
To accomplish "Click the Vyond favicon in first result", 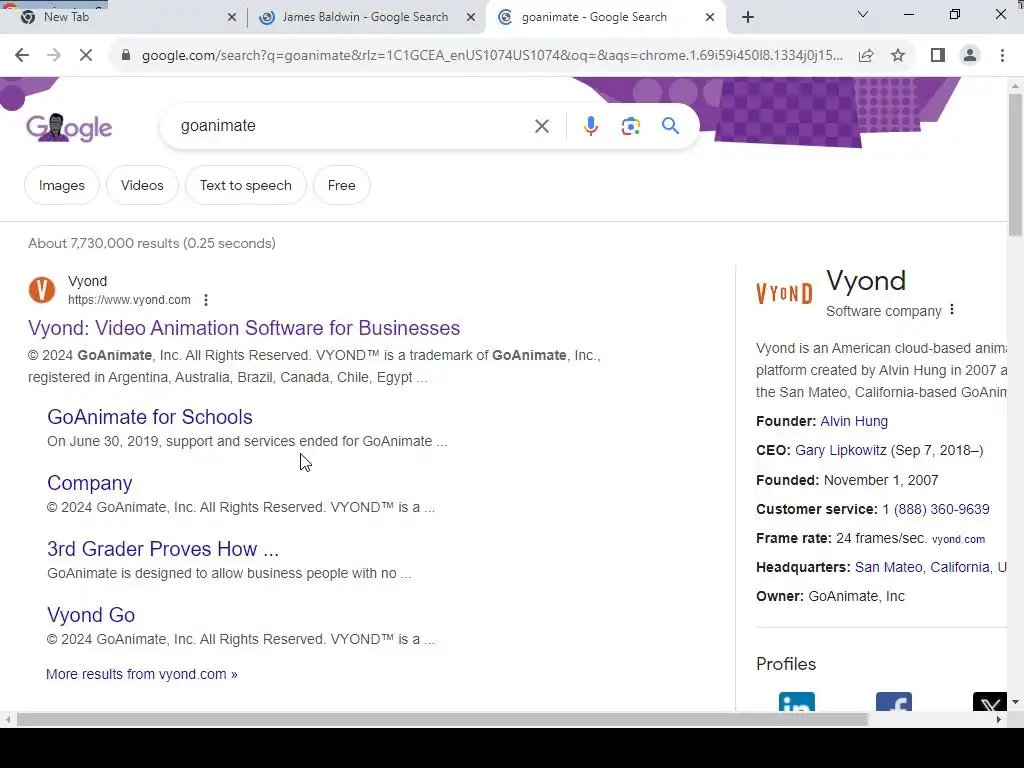I will pos(42,290).
